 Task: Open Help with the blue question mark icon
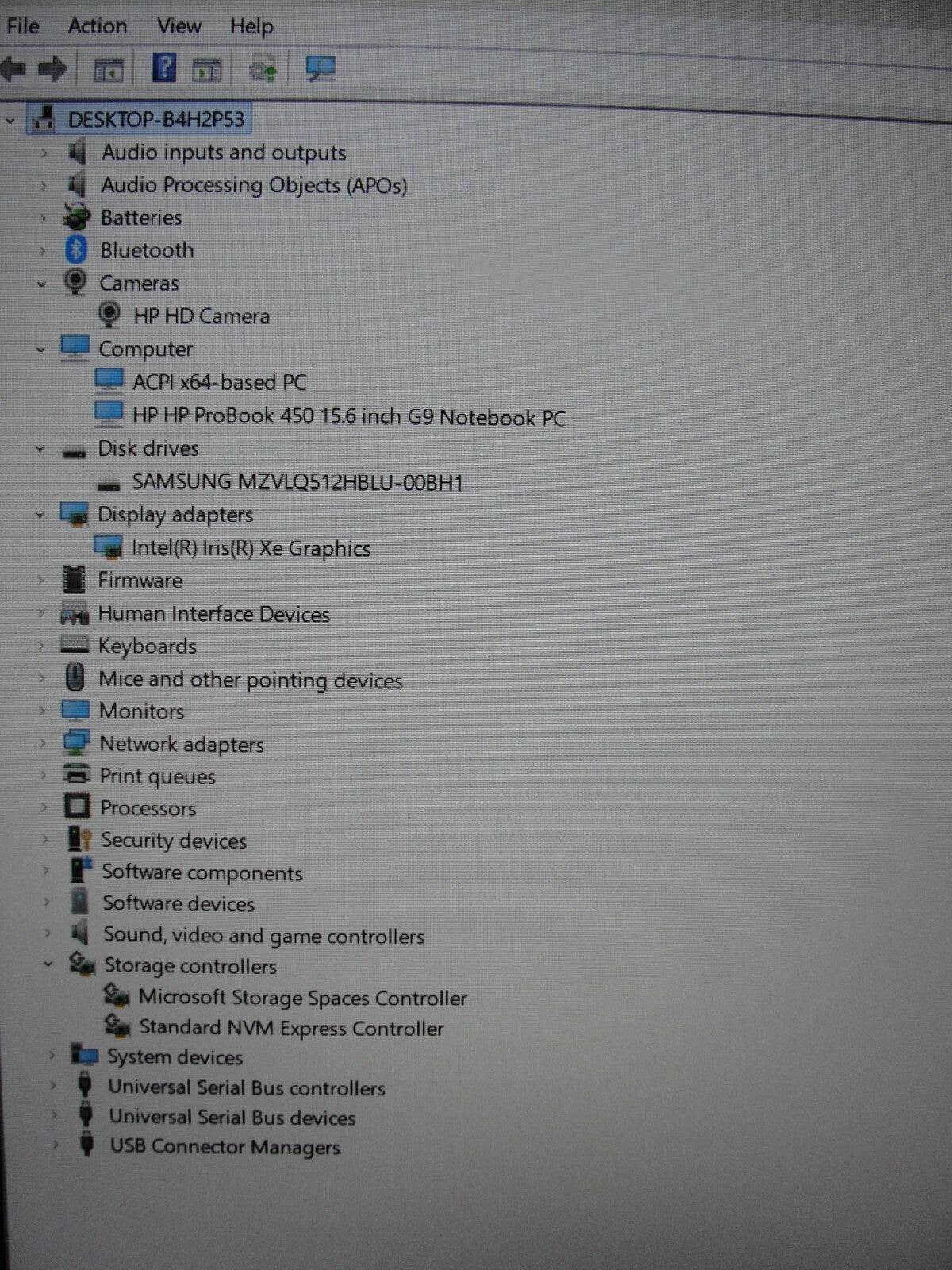pyautogui.click(x=163, y=68)
